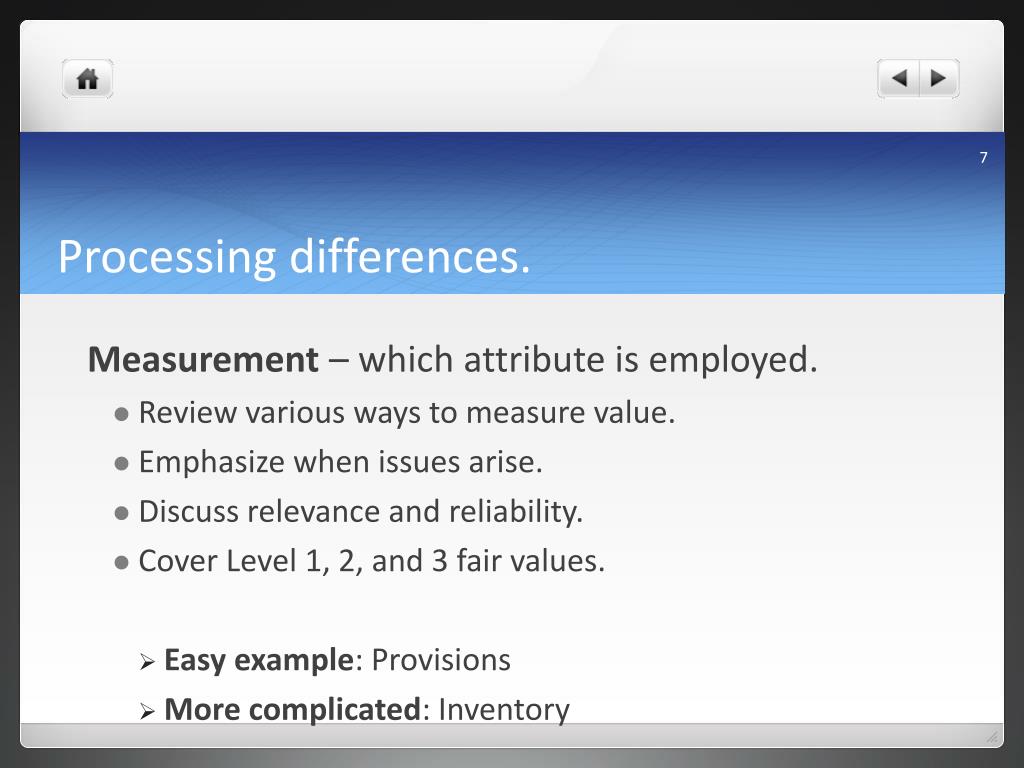
Task: Click the bullet dot before 'Review various ways'
Action: (x=122, y=413)
